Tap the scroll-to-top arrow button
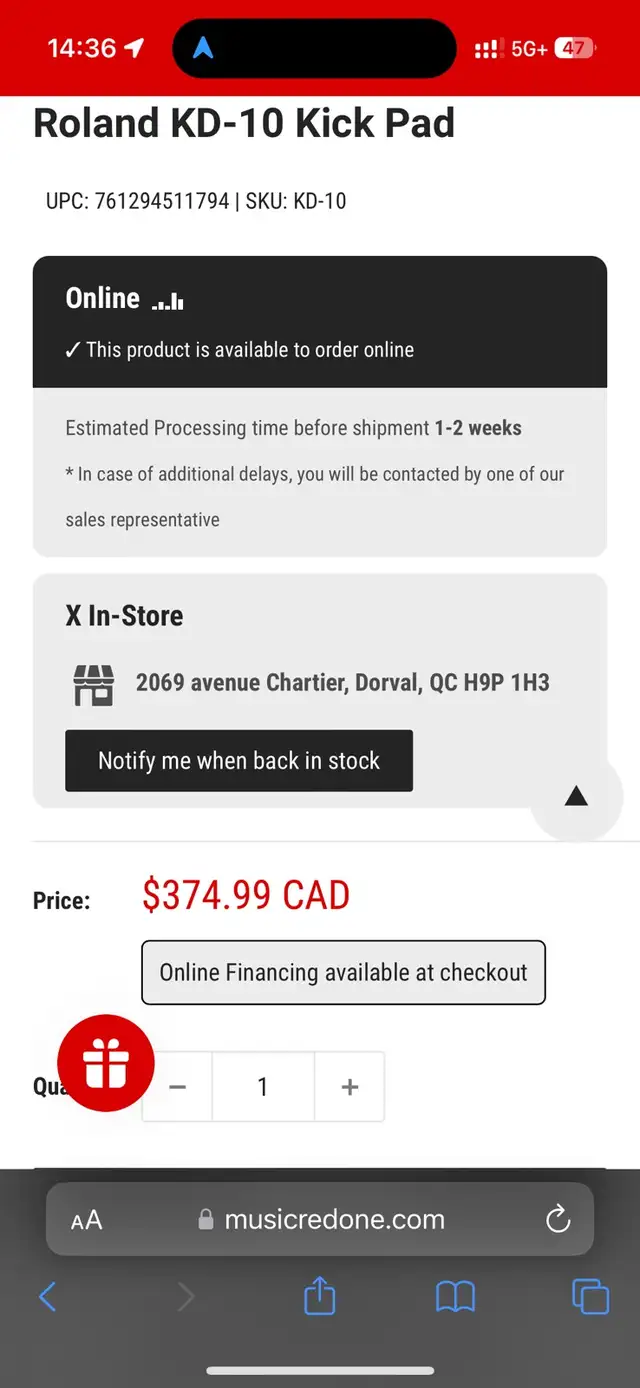 [x=576, y=796]
